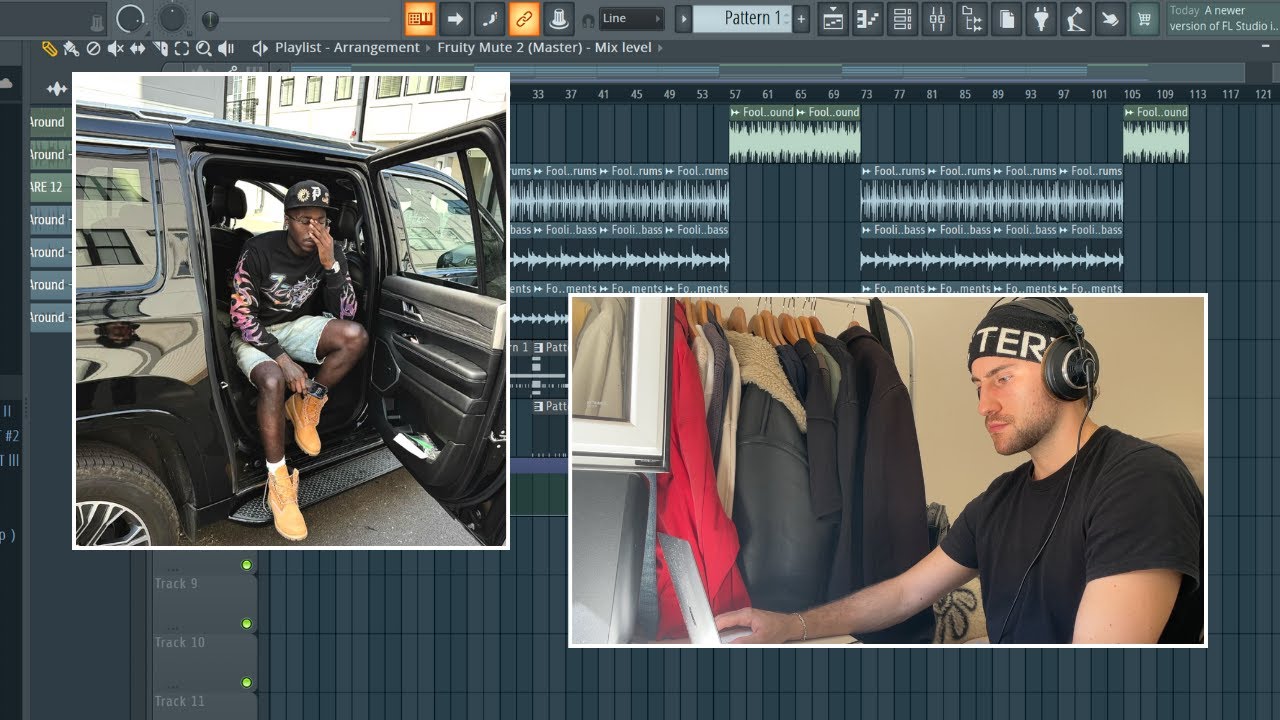Open the Pattern 1 selector
The width and height of the screenshot is (1280, 720).
(741, 18)
